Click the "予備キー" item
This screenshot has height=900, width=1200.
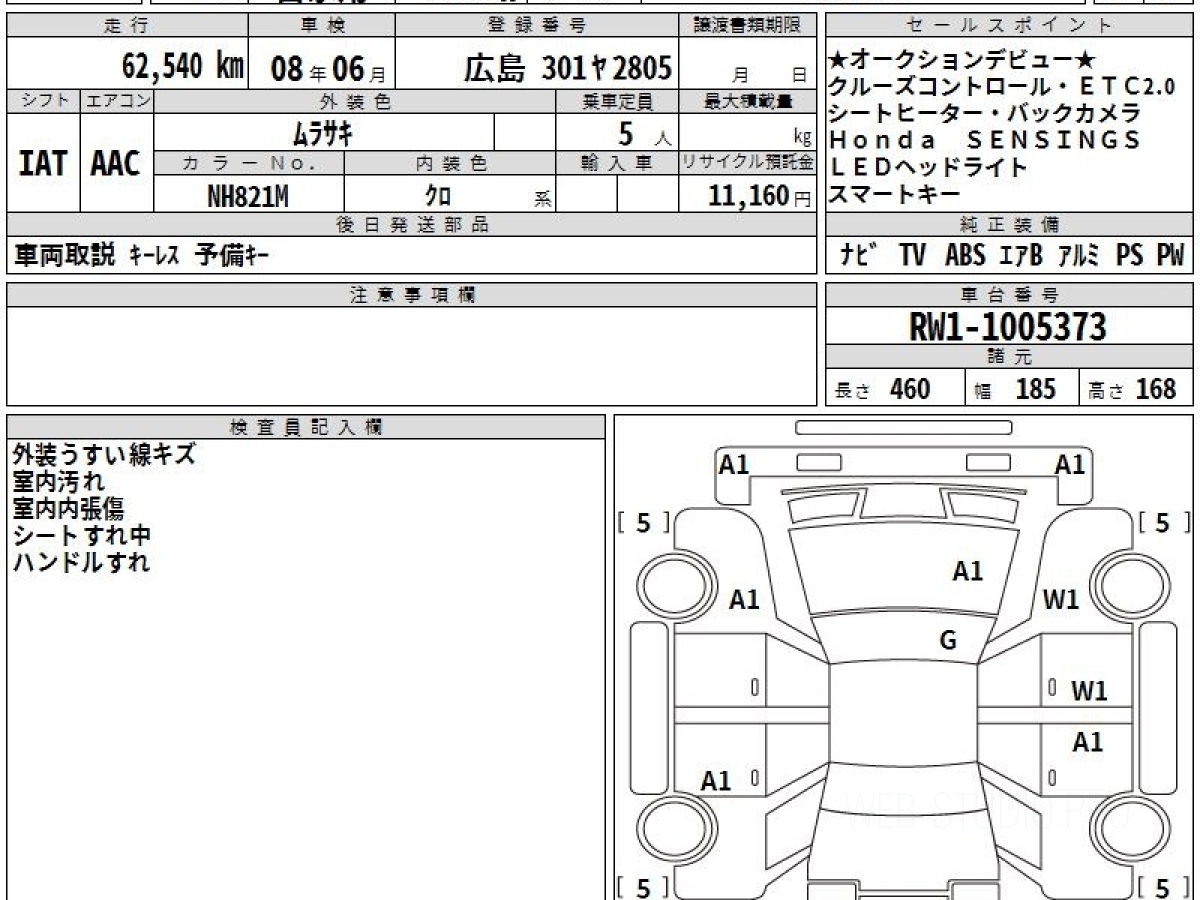(x=232, y=256)
